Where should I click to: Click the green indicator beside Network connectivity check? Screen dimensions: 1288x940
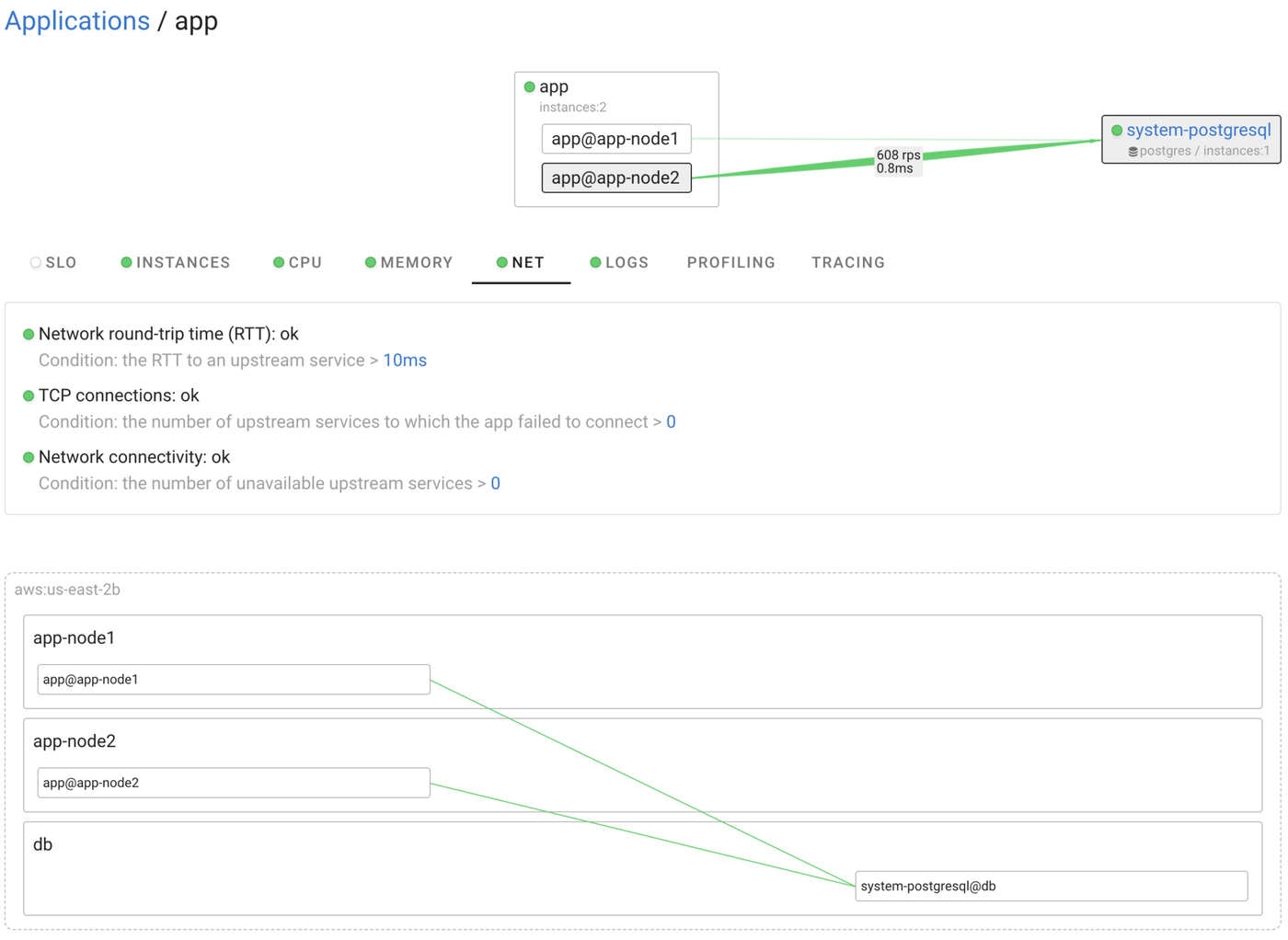tap(28, 457)
